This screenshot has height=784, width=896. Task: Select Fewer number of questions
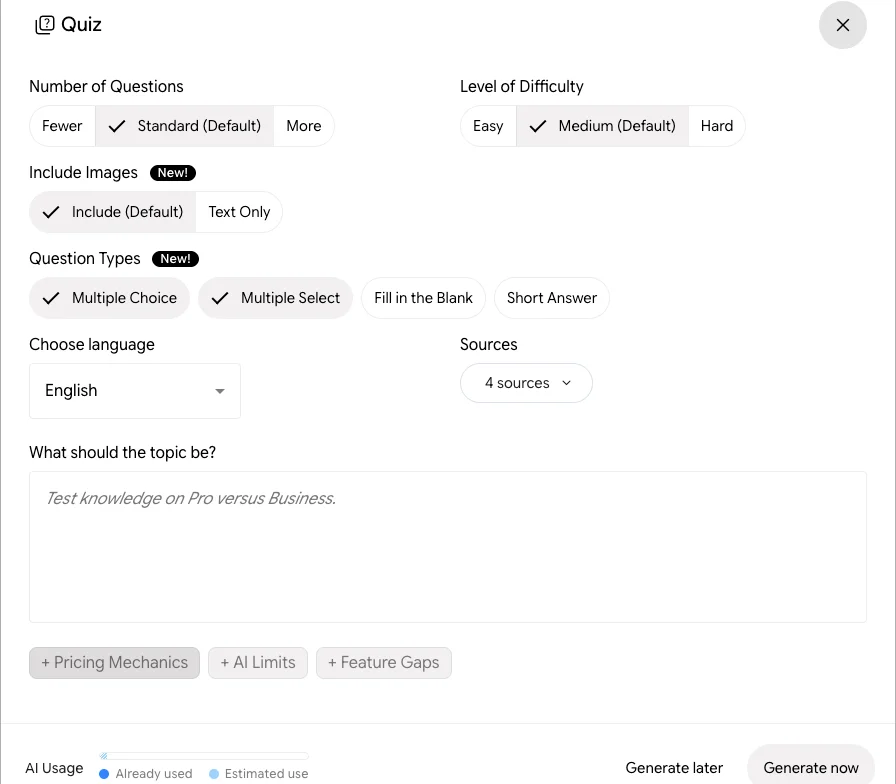62,126
